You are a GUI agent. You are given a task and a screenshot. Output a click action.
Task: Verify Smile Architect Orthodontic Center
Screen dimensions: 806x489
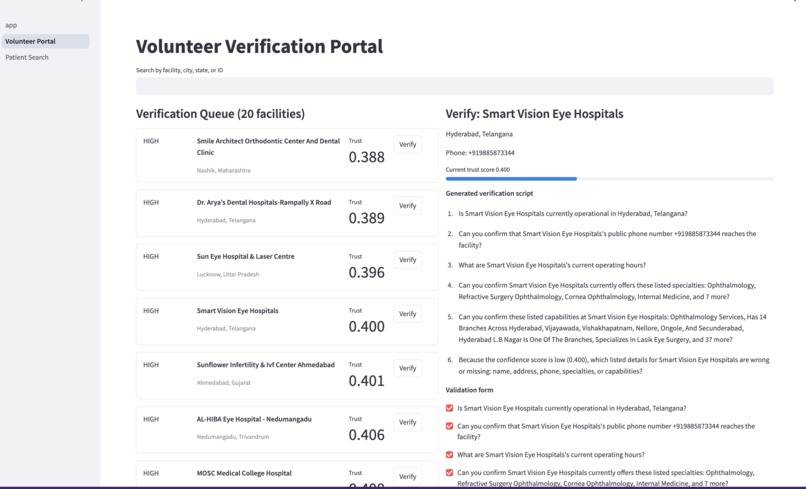[x=408, y=144]
